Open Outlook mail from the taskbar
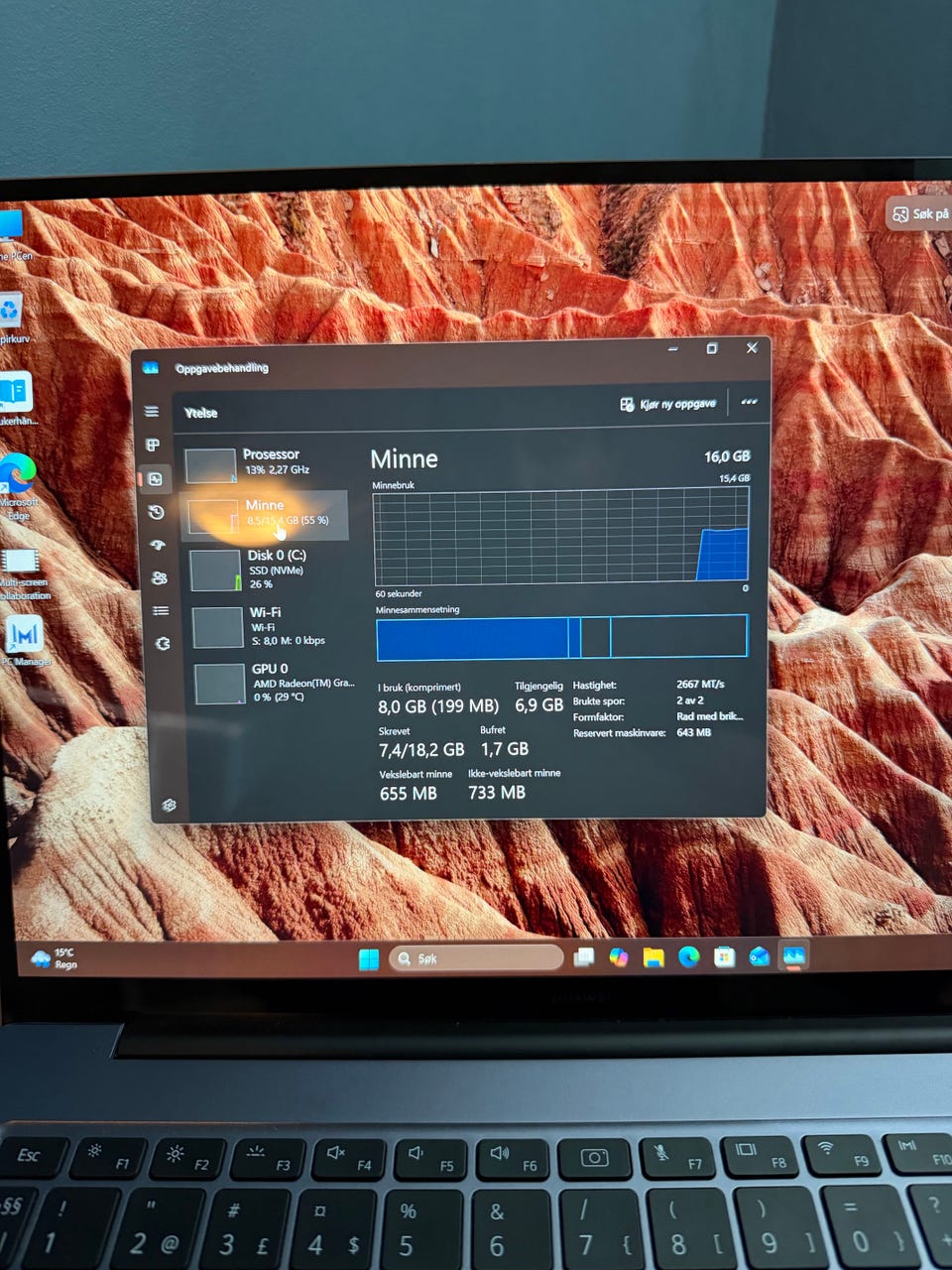952x1270 pixels. 760,956
